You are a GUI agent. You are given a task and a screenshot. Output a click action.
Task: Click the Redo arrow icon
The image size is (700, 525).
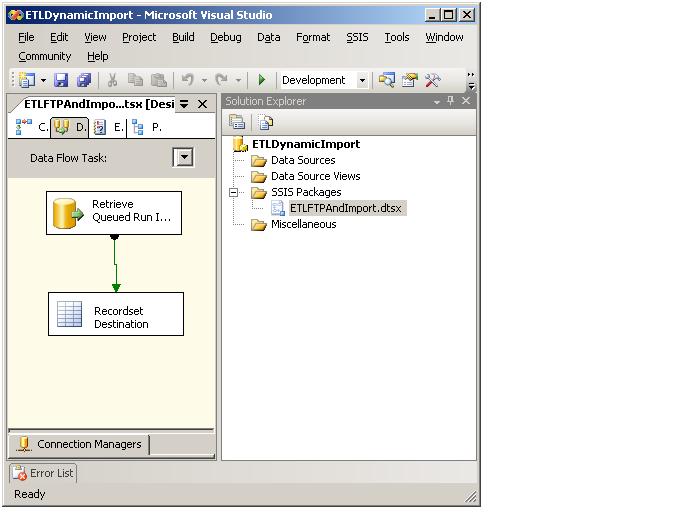pyautogui.click(x=221, y=80)
